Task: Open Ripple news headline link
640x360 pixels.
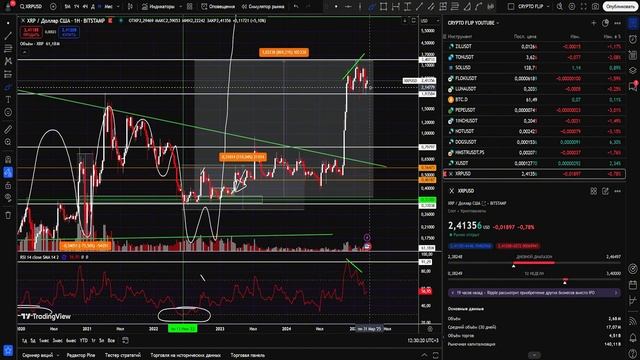Action: pyautogui.click(x=534, y=293)
